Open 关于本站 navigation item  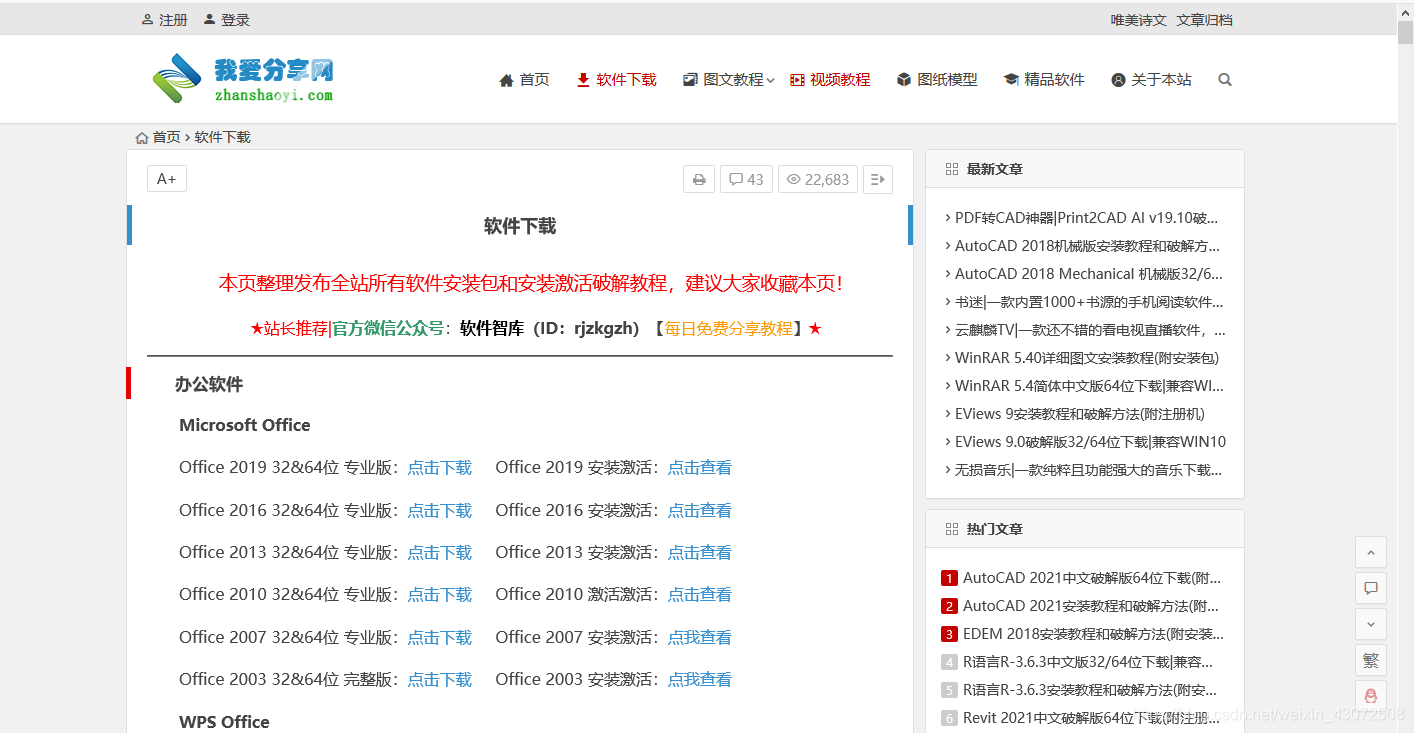(1151, 80)
